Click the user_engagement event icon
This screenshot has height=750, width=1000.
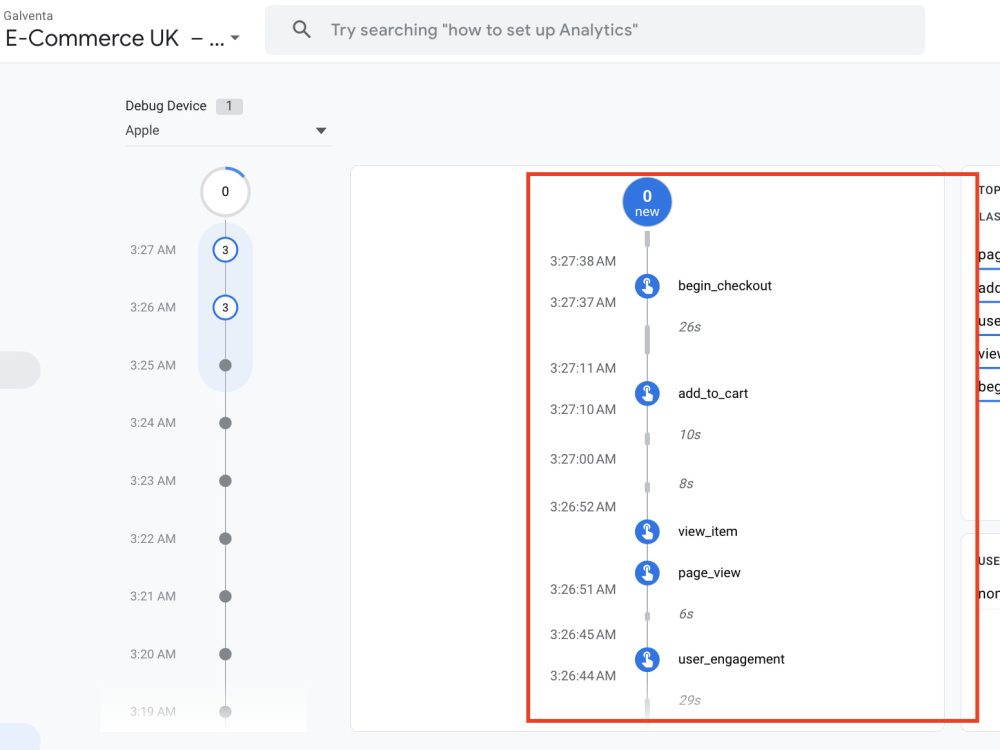647,659
